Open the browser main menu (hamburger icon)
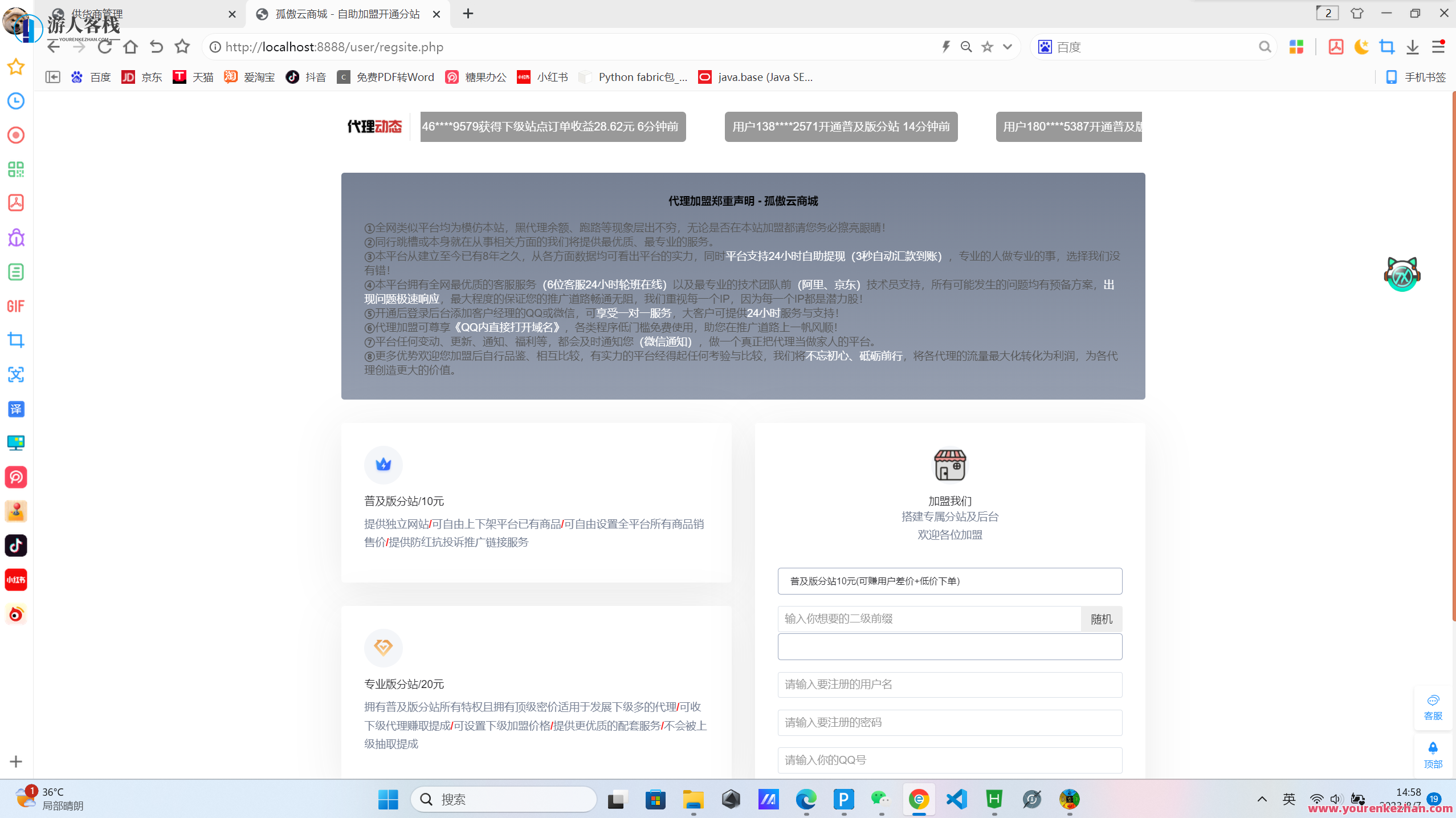This screenshot has width=1456, height=818. [1439, 47]
